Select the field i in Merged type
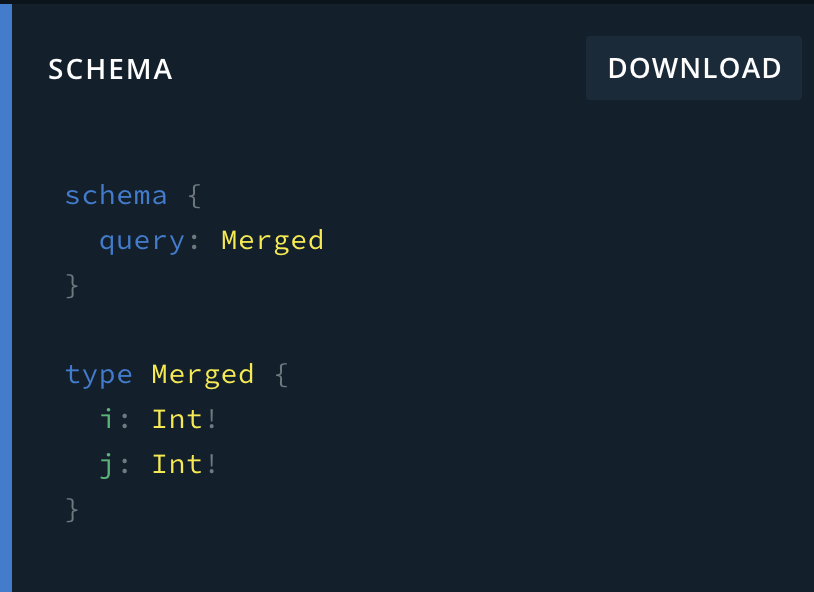 (109, 419)
